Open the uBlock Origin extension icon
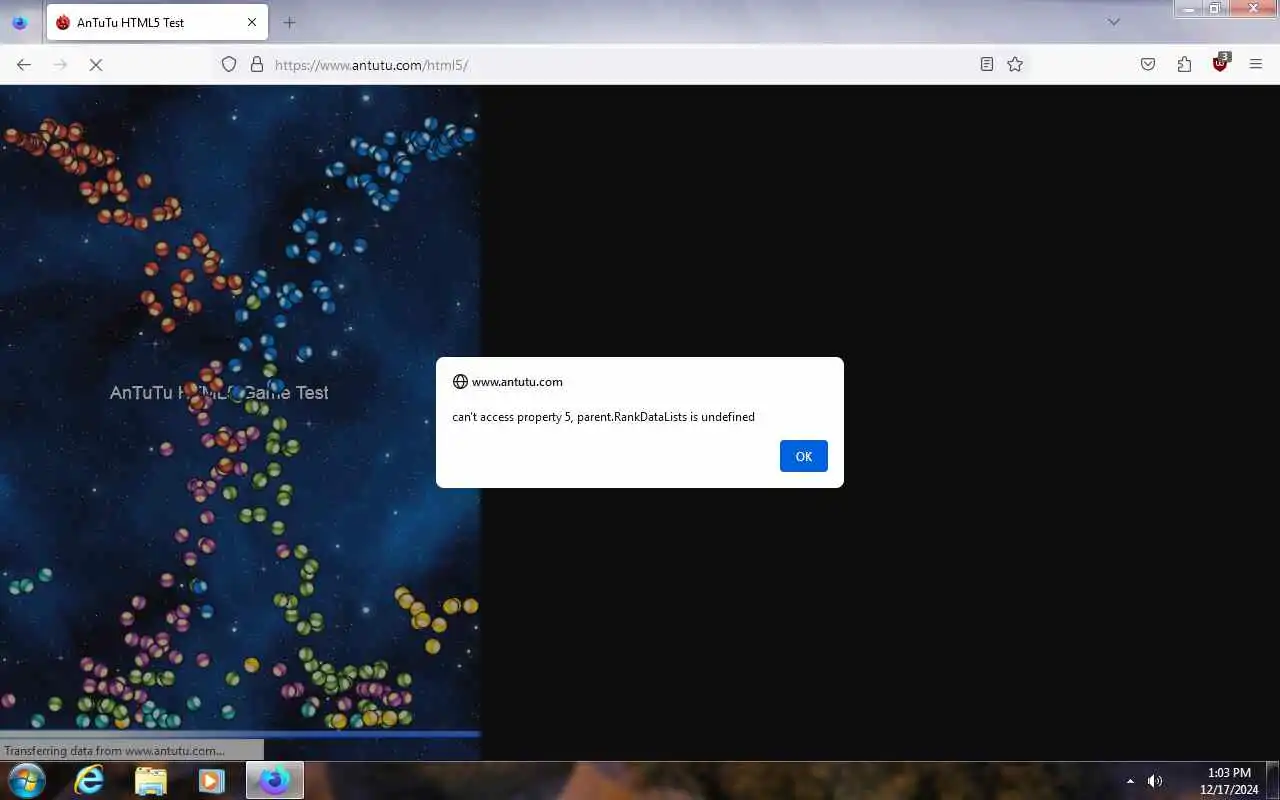The height and width of the screenshot is (800, 1280). [1220, 64]
